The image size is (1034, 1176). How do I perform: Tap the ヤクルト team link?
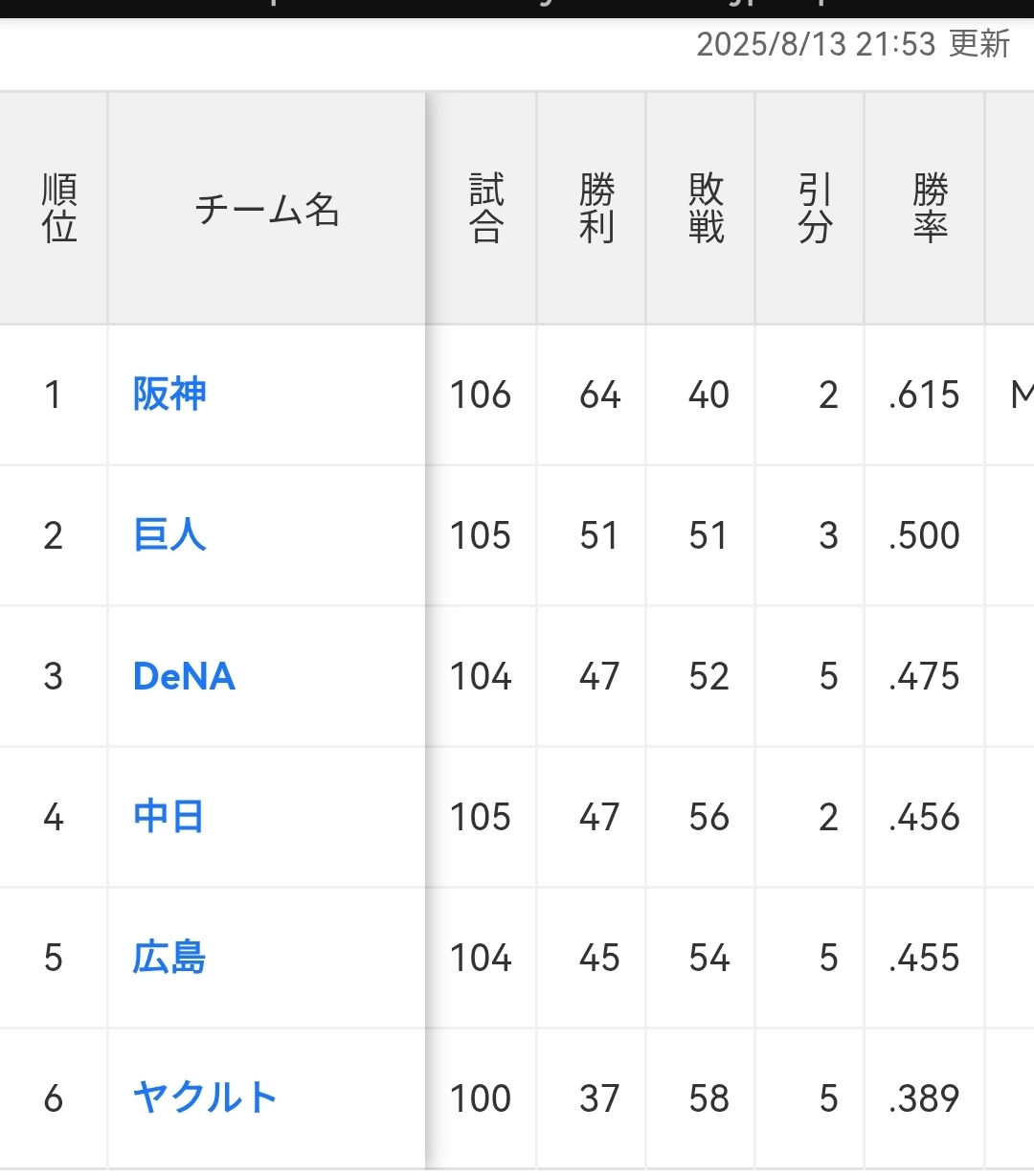click(x=205, y=1097)
